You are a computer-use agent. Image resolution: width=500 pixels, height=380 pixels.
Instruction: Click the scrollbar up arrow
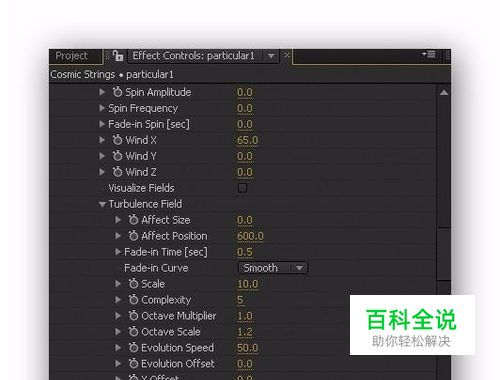coord(444,93)
